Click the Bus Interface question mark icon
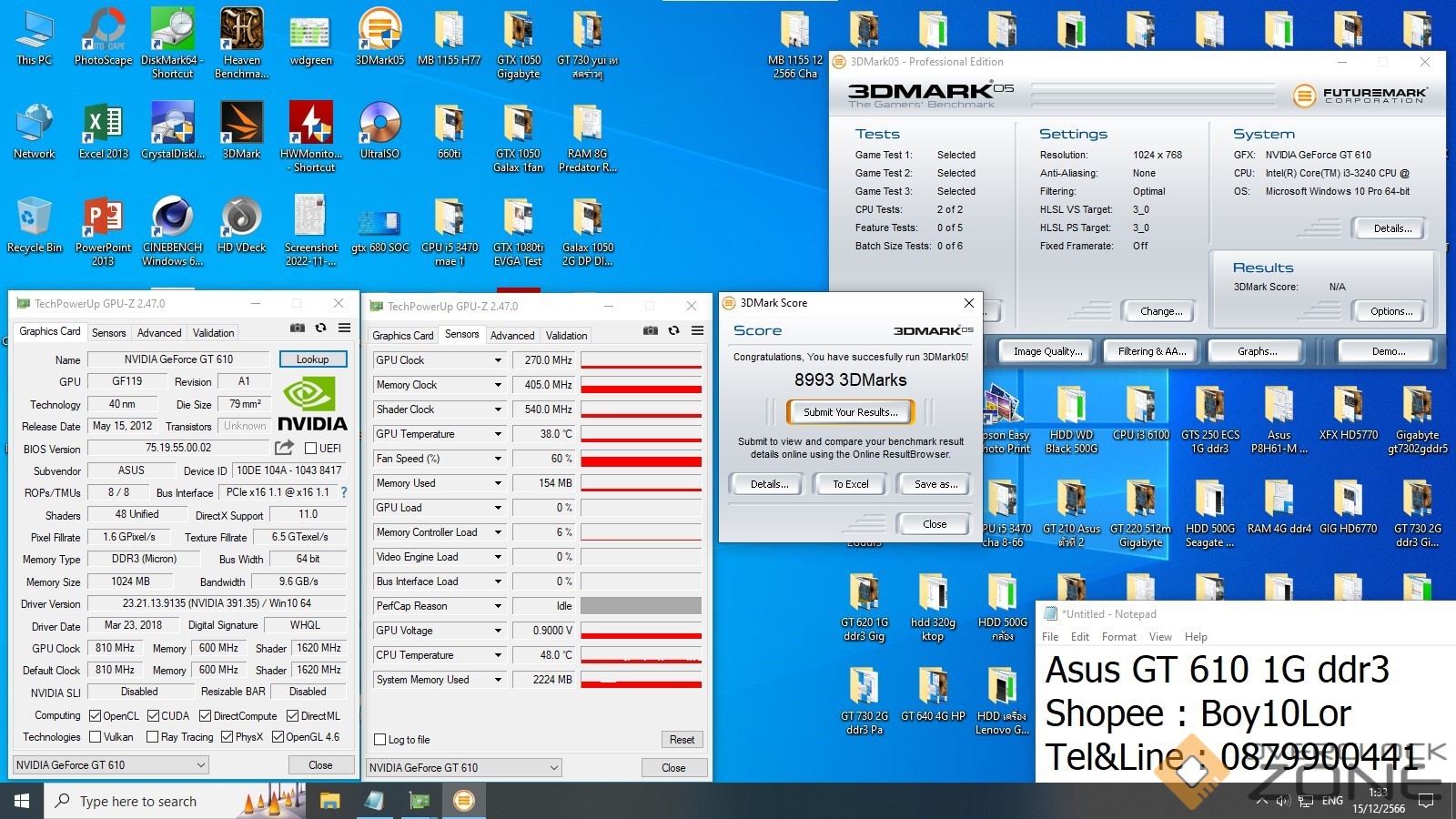The height and width of the screenshot is (819, 1456). 343,492
